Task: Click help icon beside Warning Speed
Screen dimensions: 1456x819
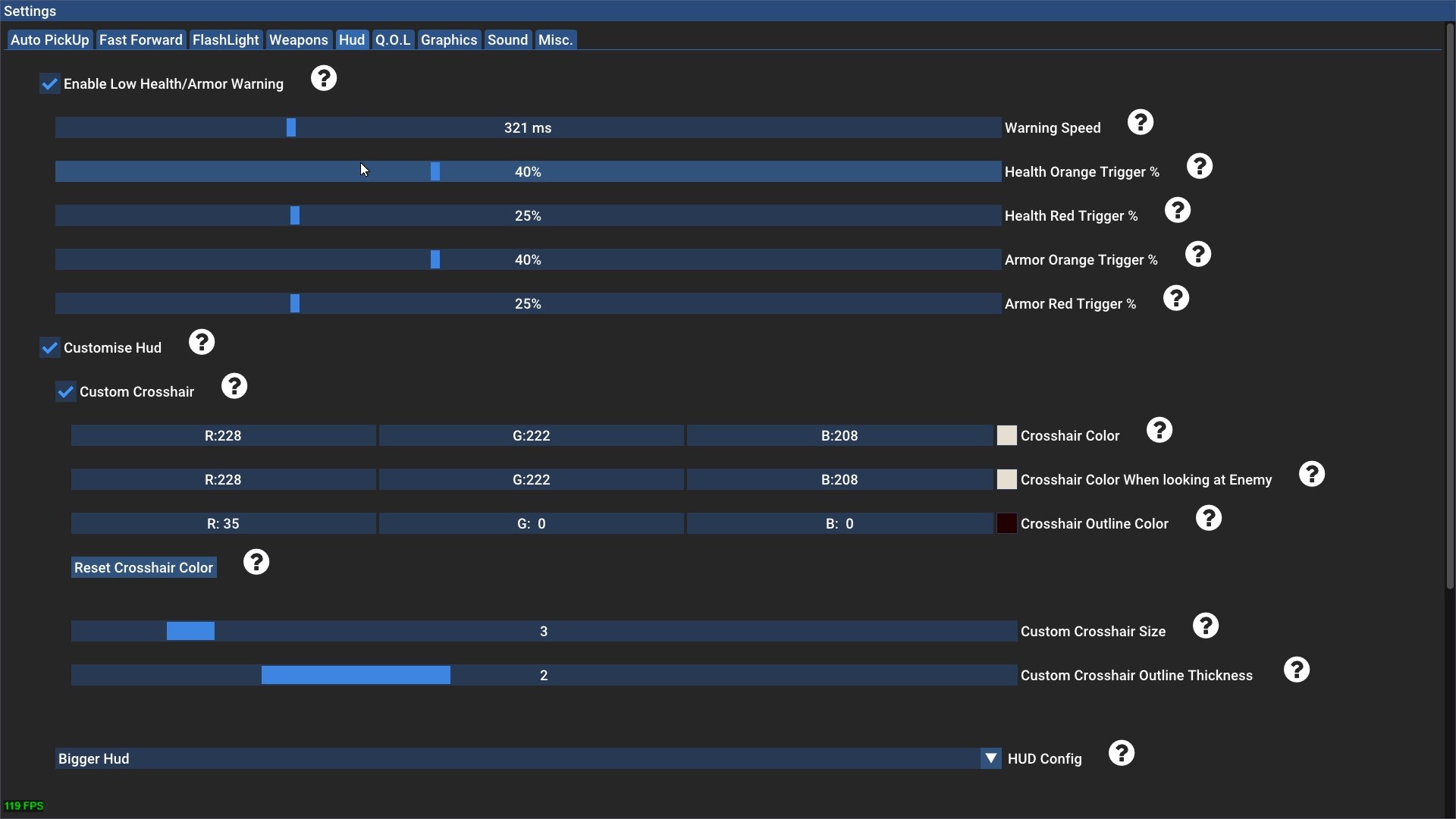Action: 1140,122
